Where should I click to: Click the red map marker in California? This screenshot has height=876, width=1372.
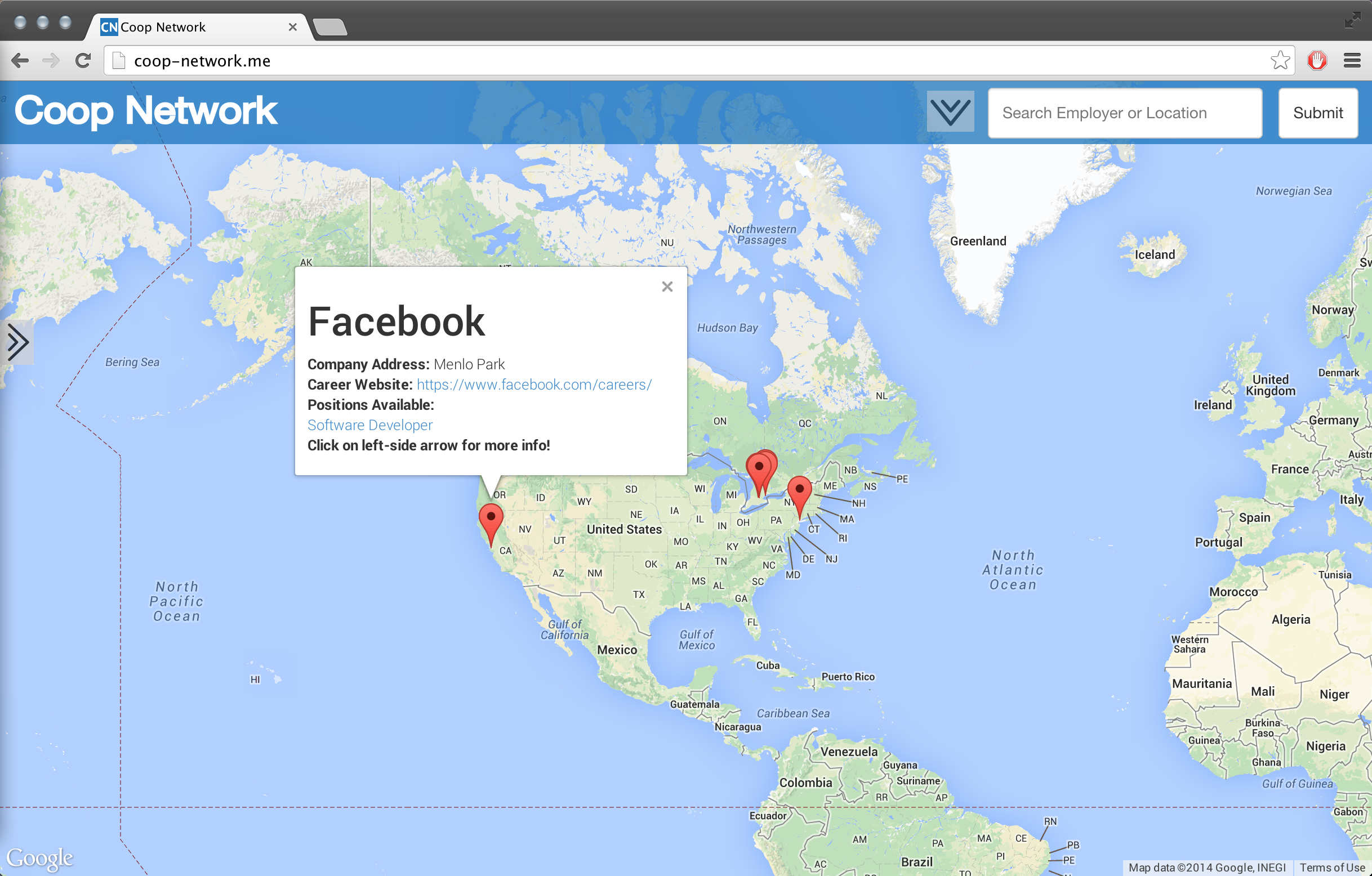click(x=491, y=519)
